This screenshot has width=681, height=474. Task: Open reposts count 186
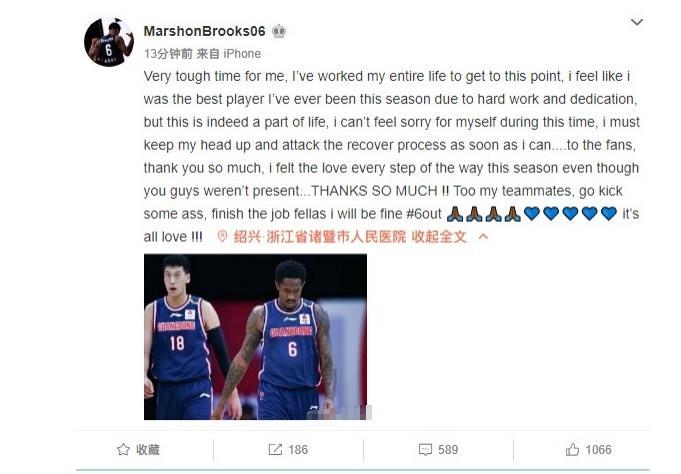(x=298, y=450)
